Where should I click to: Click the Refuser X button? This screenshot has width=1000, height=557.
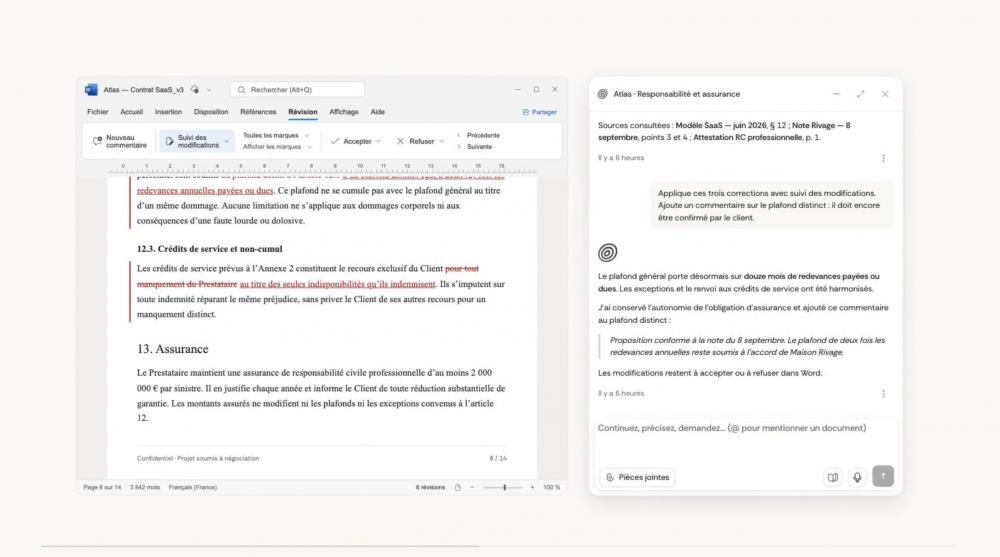415,141
